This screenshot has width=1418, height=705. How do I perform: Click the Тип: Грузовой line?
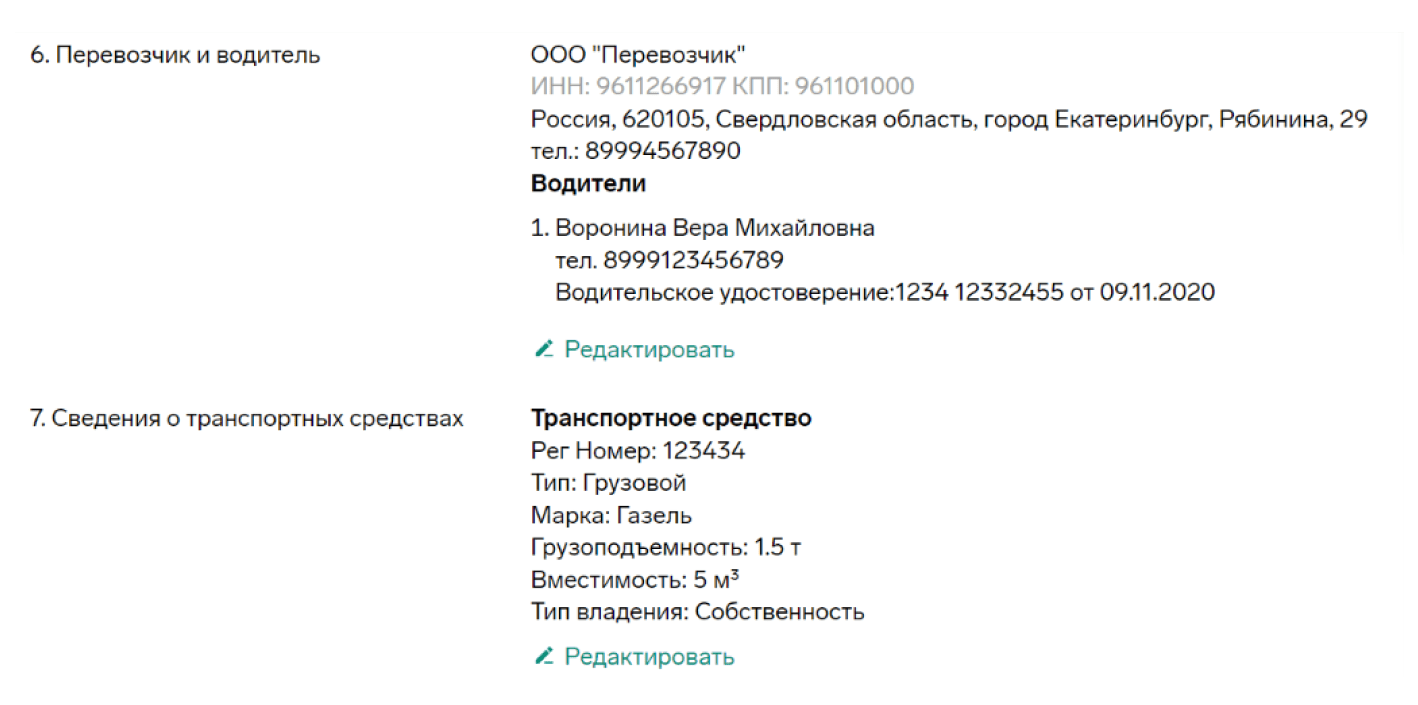pyautogui.click(x=609, y=483)
